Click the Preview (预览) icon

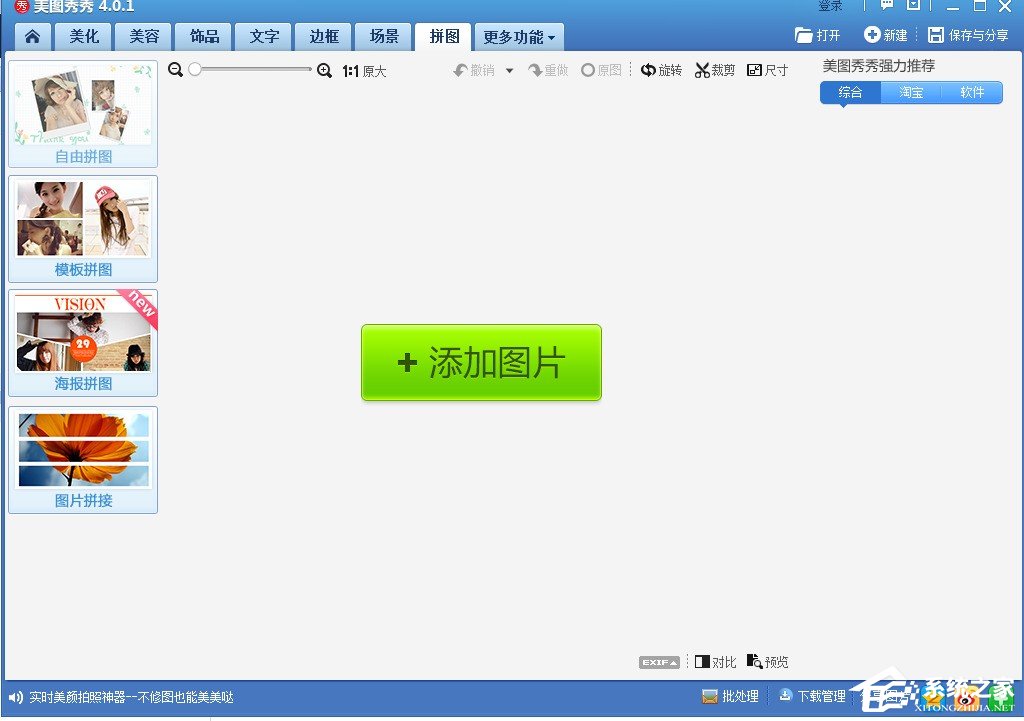click(x=768, y=661)
